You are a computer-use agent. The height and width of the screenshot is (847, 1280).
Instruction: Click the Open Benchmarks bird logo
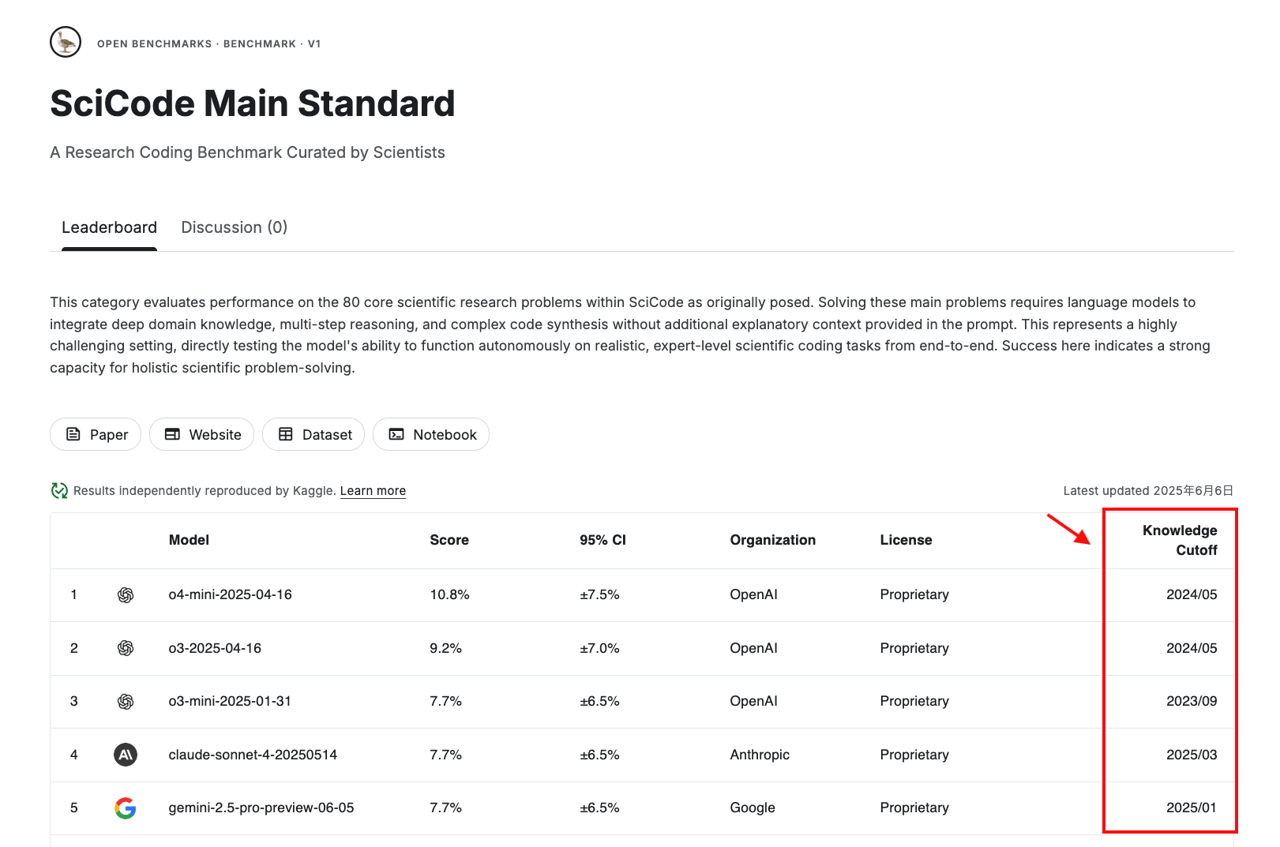coord(65,42)
